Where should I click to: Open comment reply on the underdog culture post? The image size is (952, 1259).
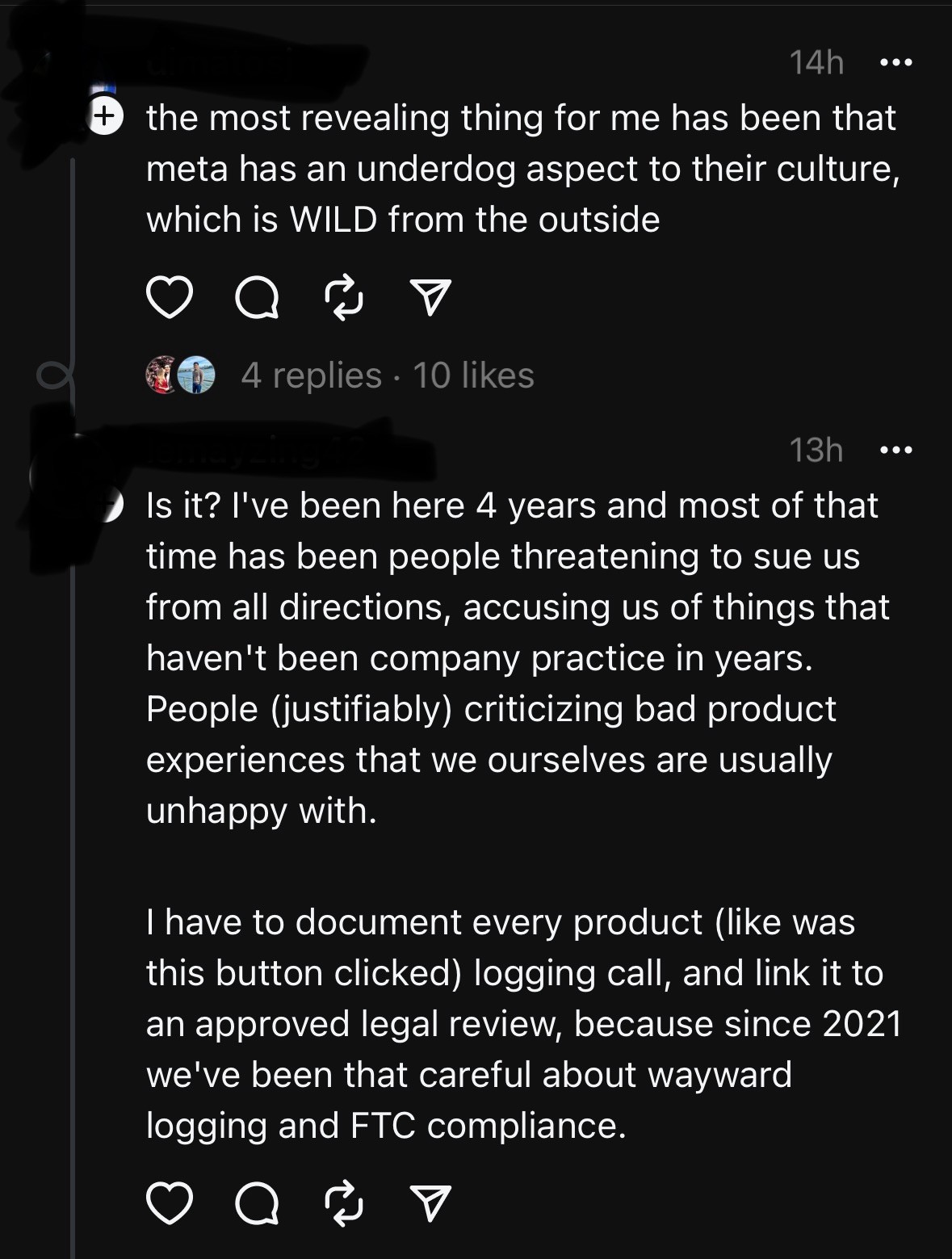pos(257,298)
